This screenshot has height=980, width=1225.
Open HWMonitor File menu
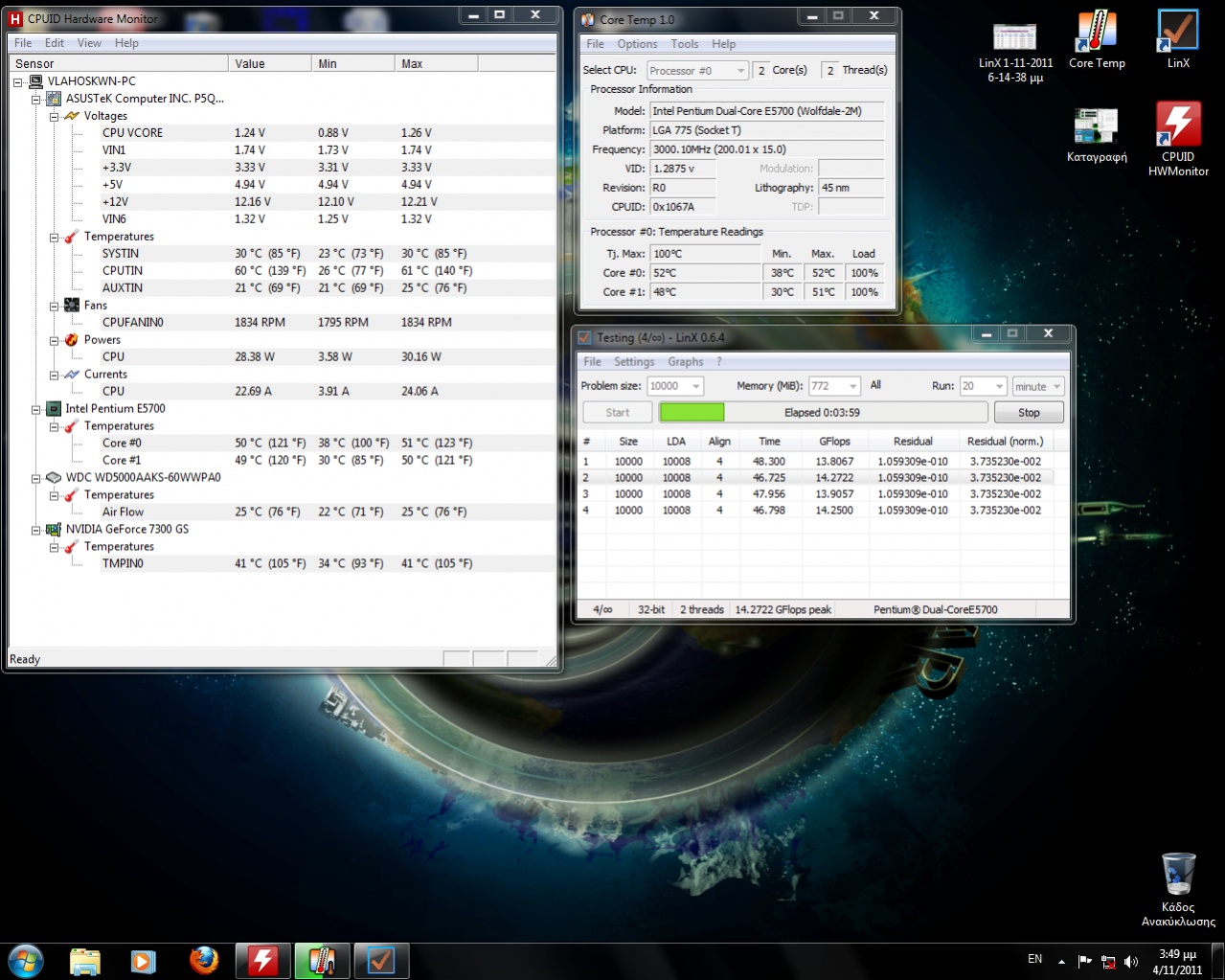23,43
